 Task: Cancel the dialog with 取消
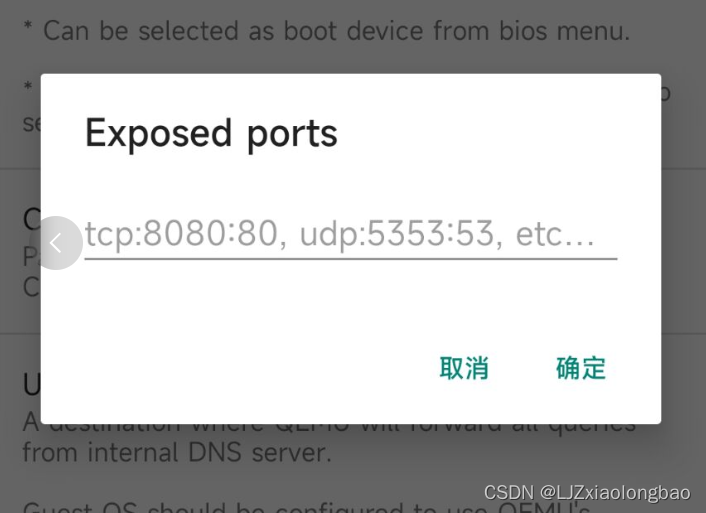[464, 368]
